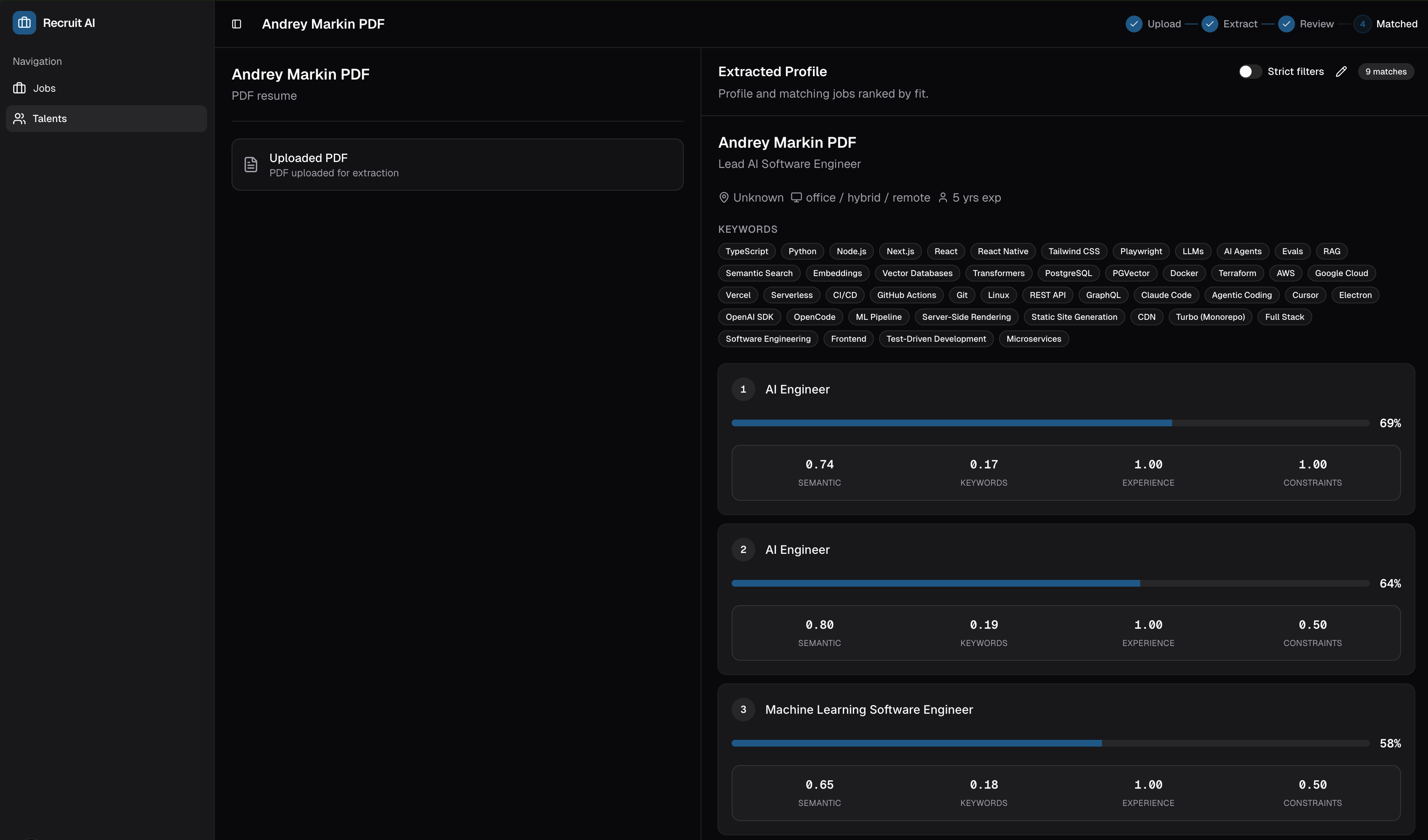
Task: Select the TypeScript keyword tag
Action: pyautogui.click(x=746, y=251)
